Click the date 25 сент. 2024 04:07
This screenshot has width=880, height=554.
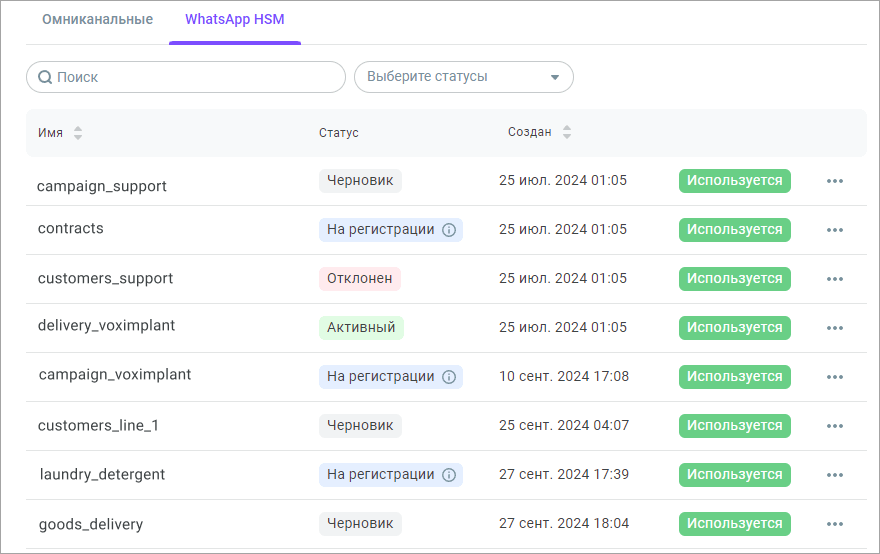point(564,425)
